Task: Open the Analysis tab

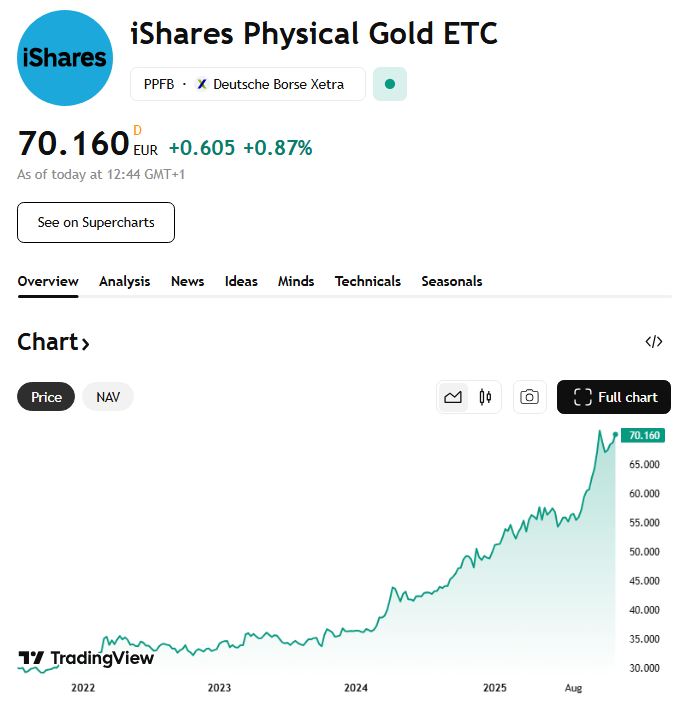Action: click(124, 281)
